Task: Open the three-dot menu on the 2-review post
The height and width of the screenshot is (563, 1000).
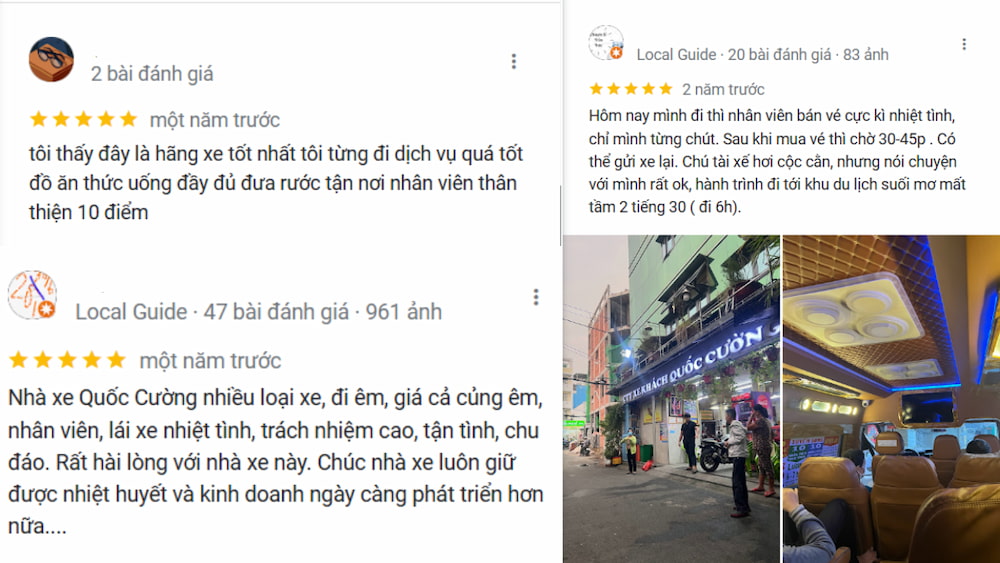Action: [x=513, y=61]
